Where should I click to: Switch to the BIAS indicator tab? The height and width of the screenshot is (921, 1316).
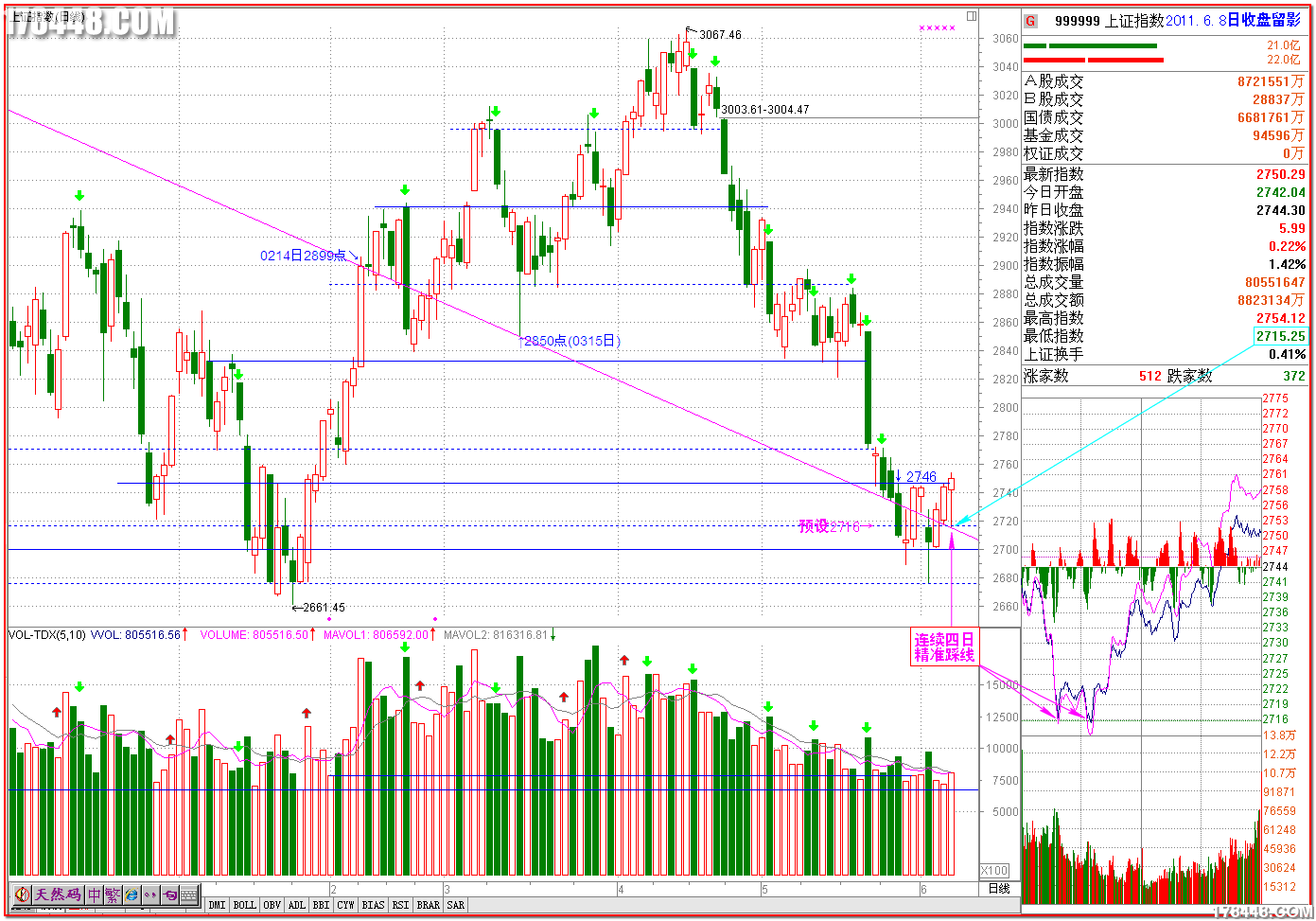click(374, 906)
